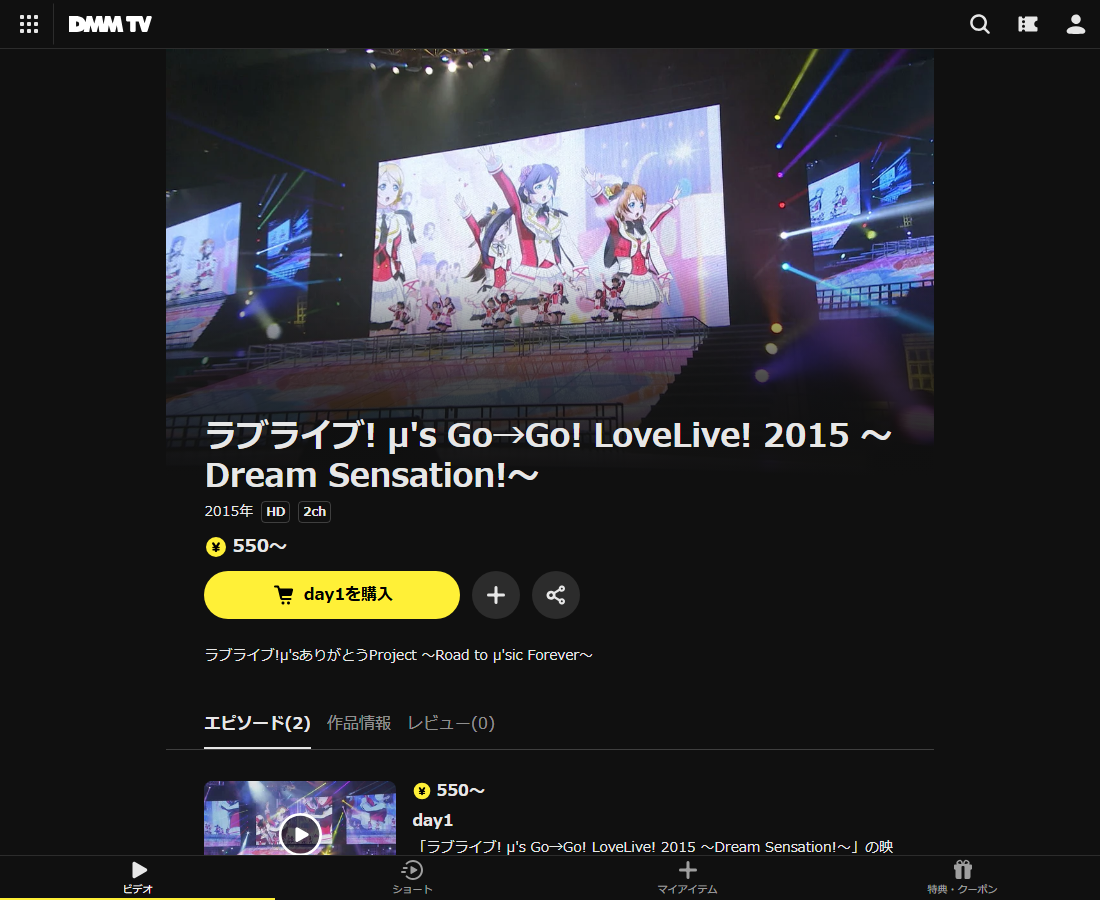Open ショート in bottom navigation

pyautogui.click(x=412, y=877)
